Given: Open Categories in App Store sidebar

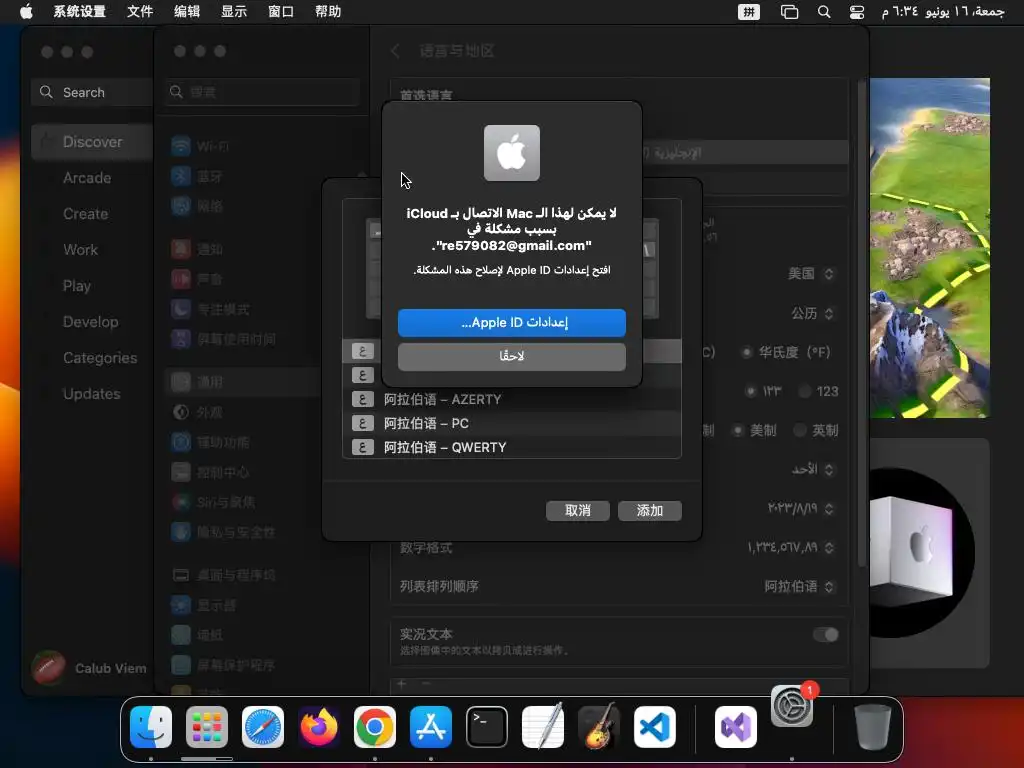Looking at the screenshot, I should point(100,358).
